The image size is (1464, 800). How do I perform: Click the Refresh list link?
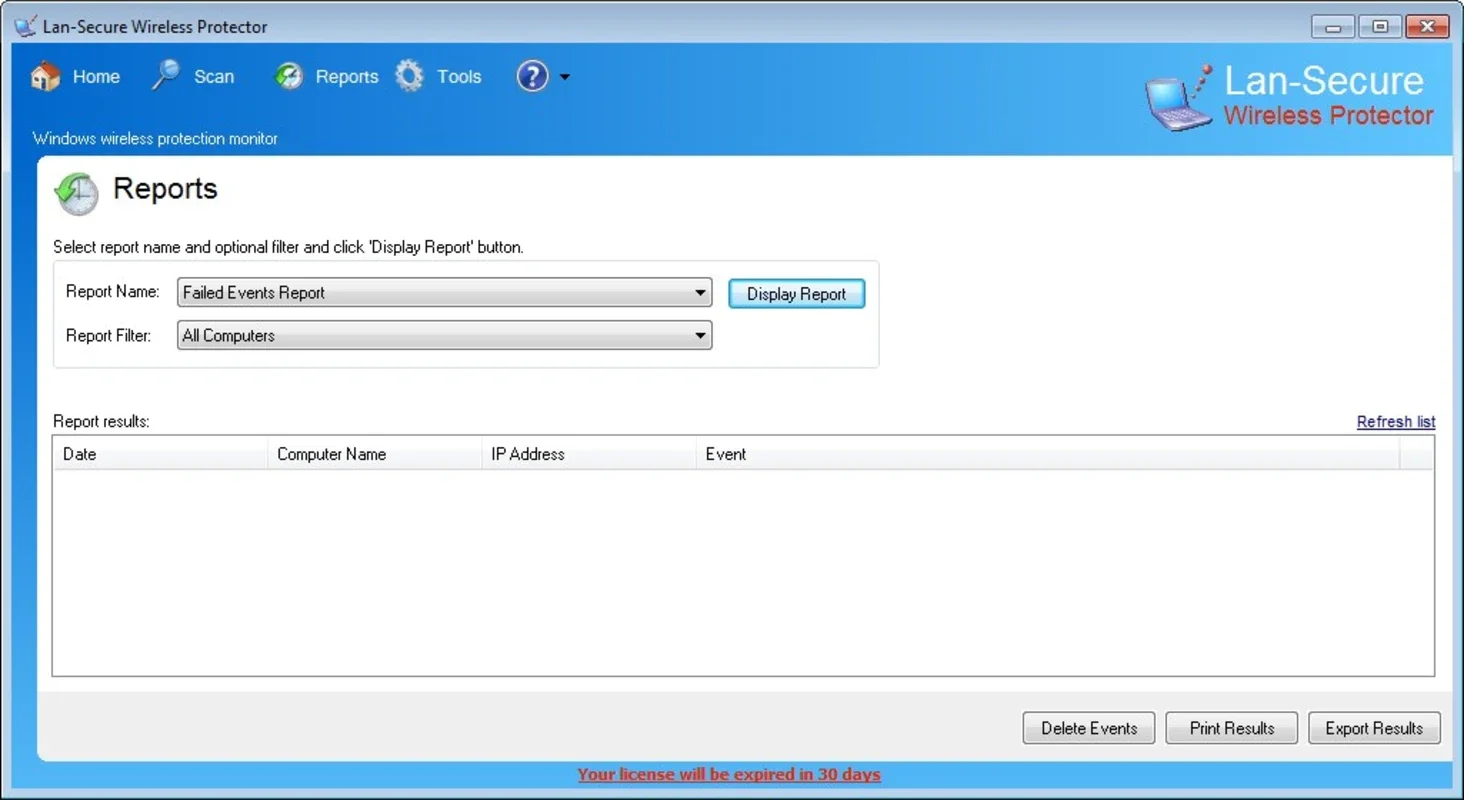point(1396,422)
